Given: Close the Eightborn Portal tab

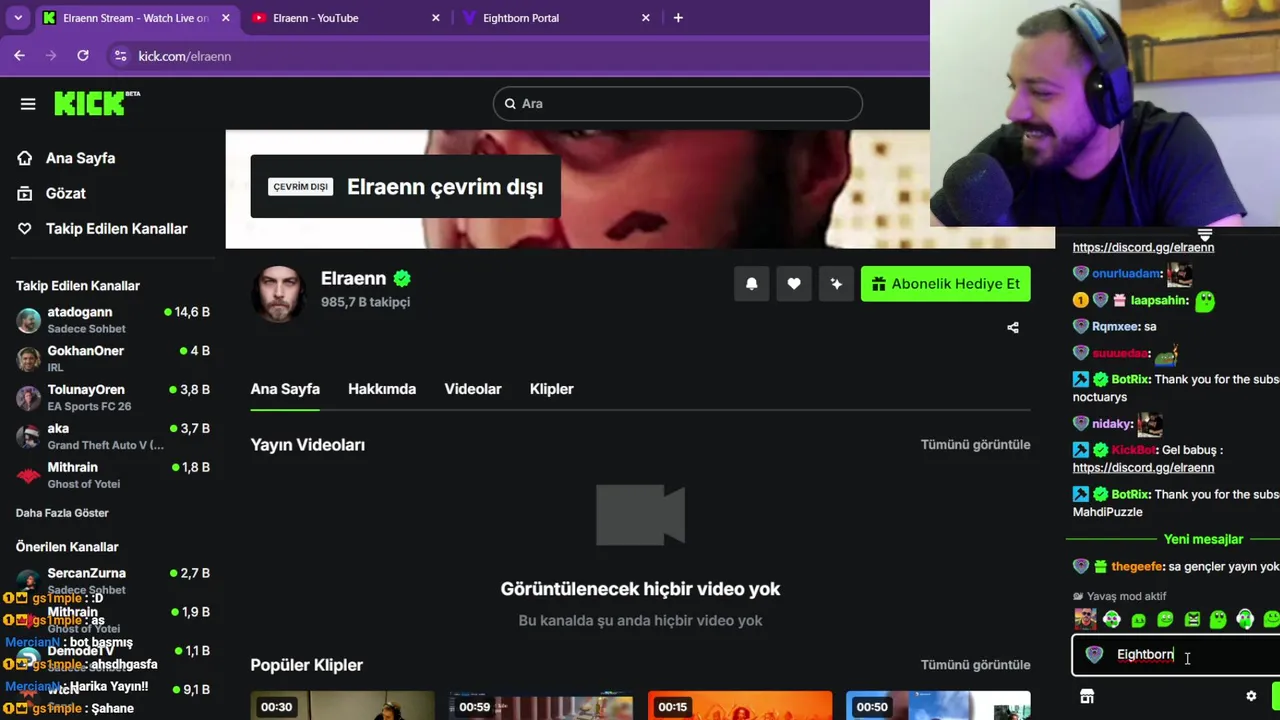Looking at the screenshot, I should [646, 18].
